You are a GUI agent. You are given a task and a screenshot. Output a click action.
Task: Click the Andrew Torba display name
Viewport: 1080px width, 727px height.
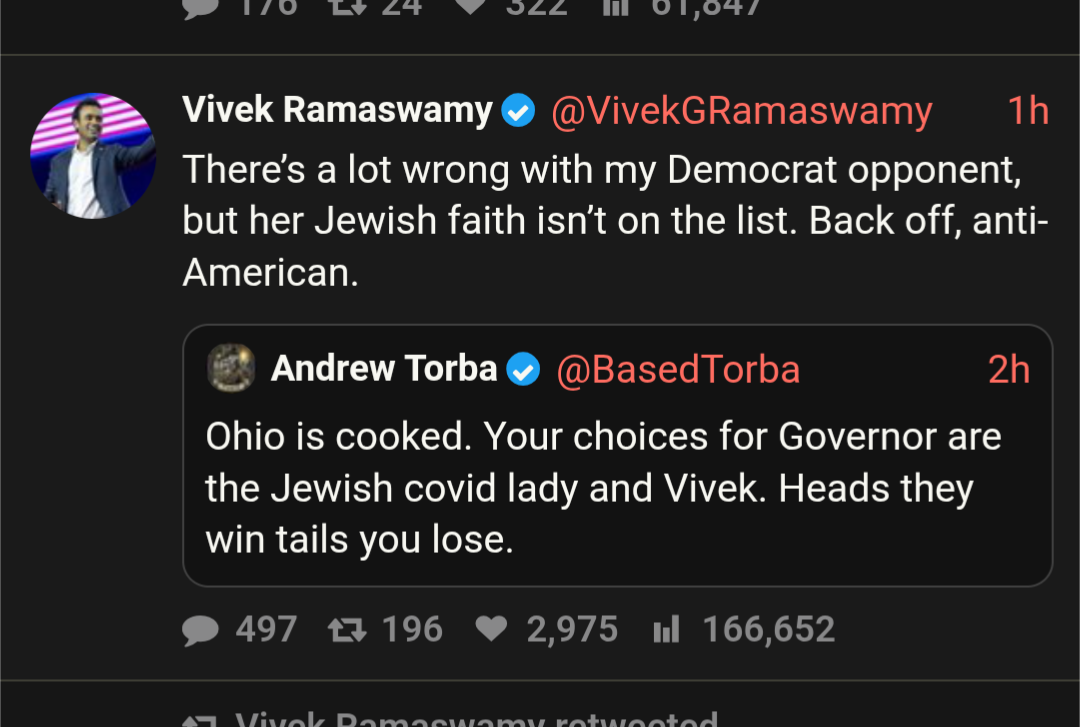[384, 370]
